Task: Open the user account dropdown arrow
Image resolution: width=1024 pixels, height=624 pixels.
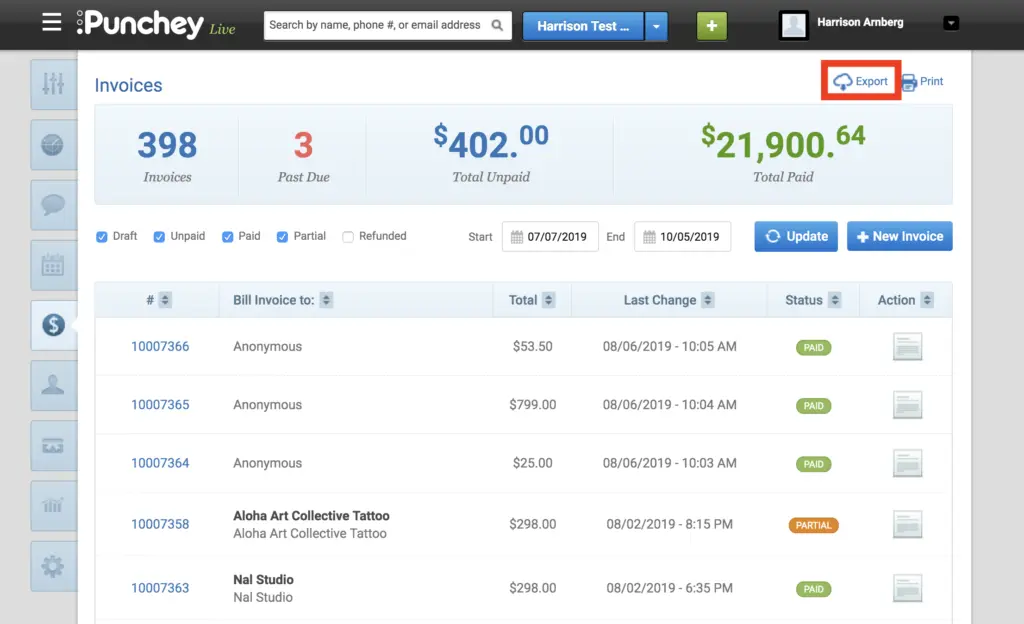Action: (x=951, y=23)
